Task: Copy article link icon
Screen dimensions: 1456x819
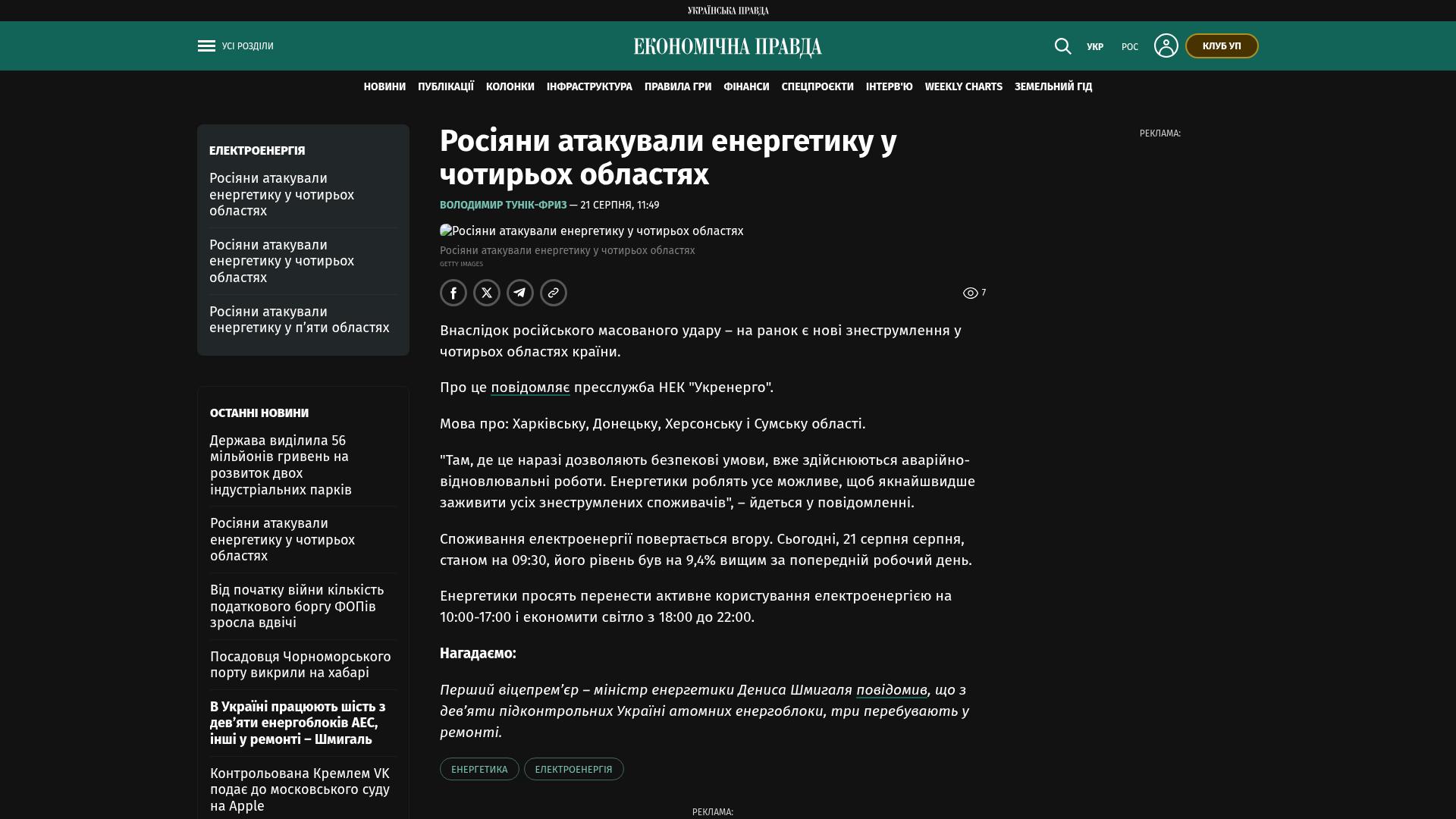Action: click(554, 293)
